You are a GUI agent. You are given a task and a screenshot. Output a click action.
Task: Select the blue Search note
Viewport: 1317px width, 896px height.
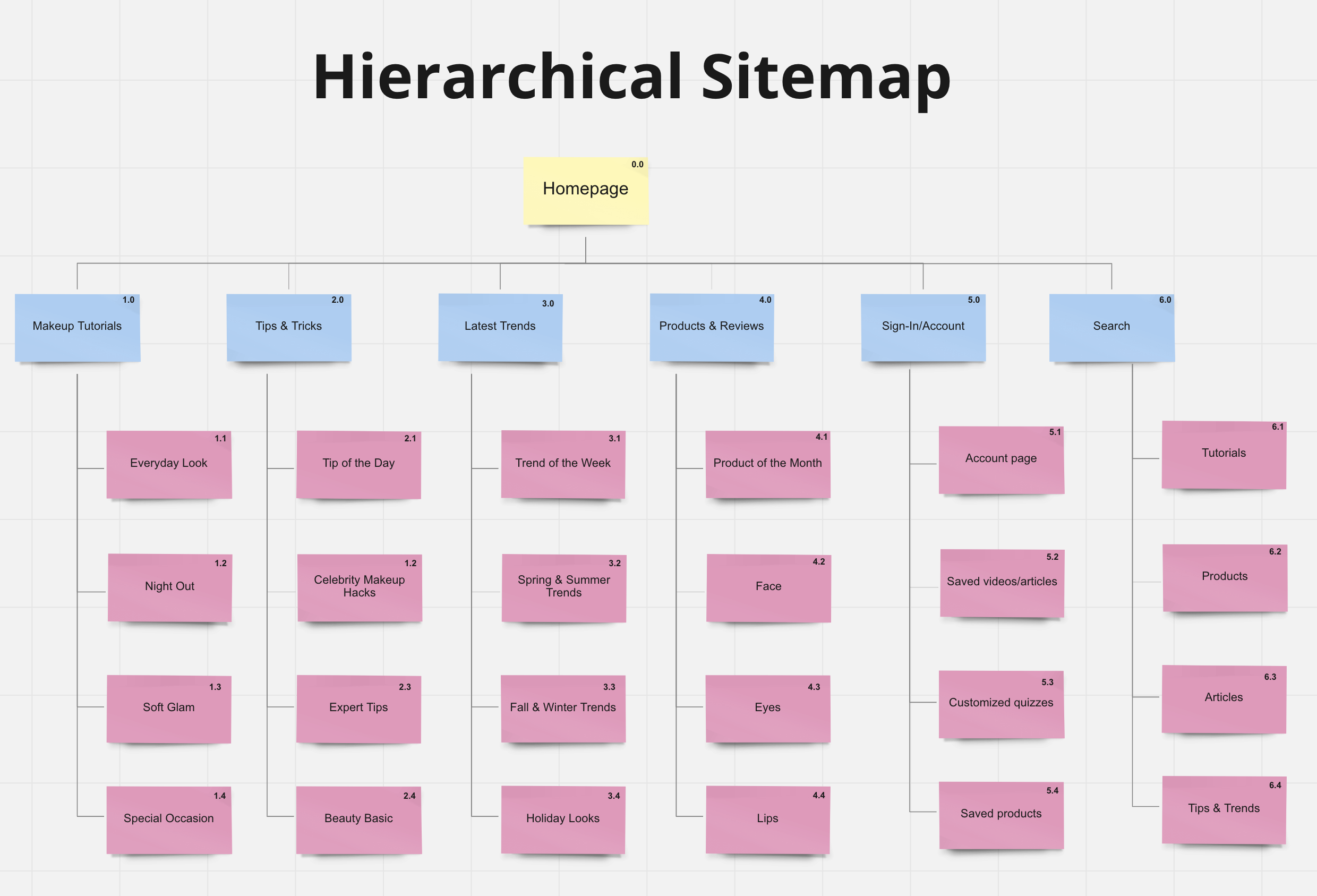tap(1111, 328)
